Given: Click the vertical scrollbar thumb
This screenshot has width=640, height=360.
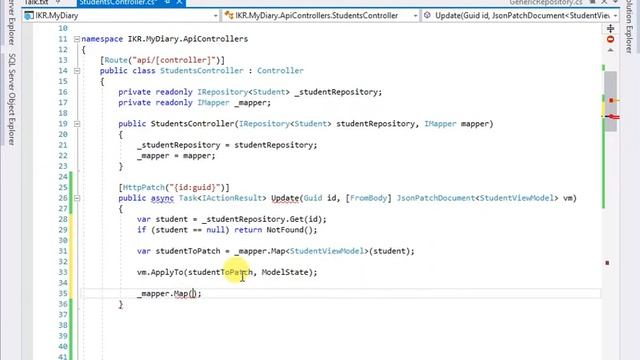Looking at the screenshot, I should (610, 101).
